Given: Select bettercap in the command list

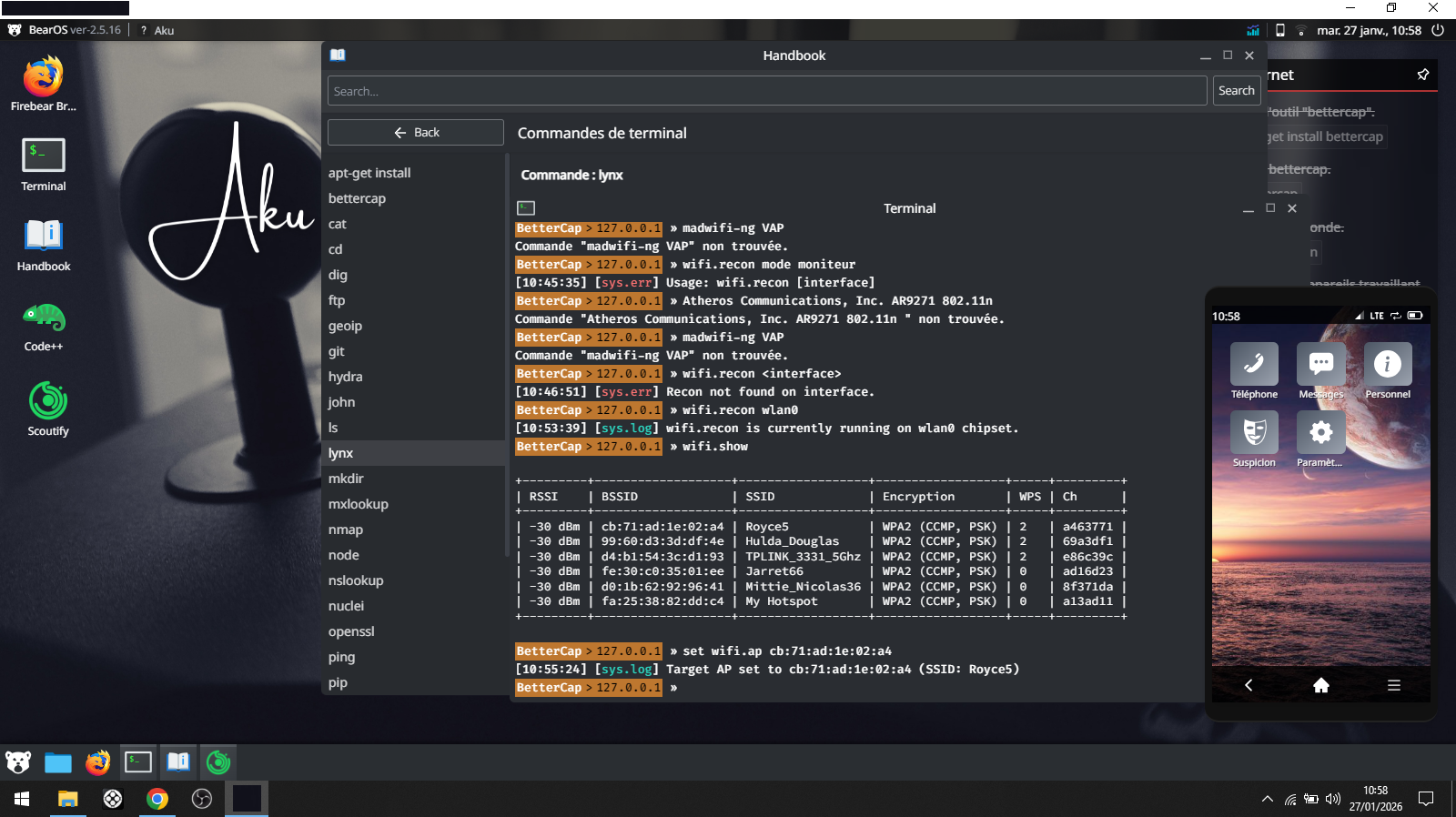Looking at the screenshot, I should [357, 198].
